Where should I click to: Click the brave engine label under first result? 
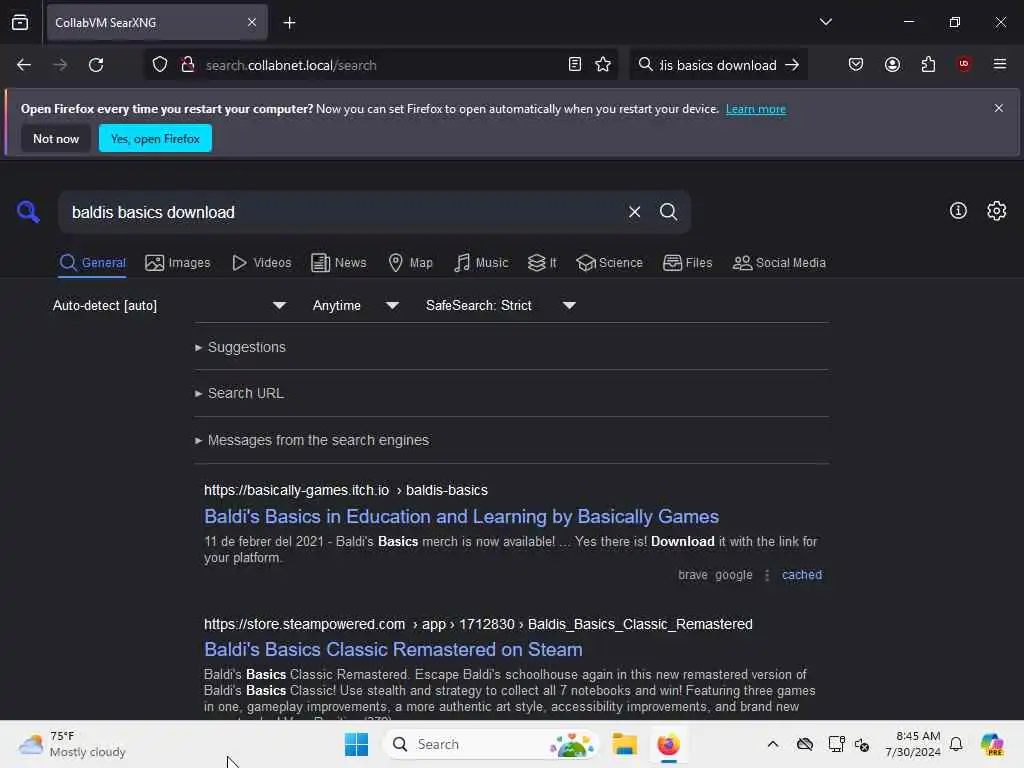tap(692, 575)
